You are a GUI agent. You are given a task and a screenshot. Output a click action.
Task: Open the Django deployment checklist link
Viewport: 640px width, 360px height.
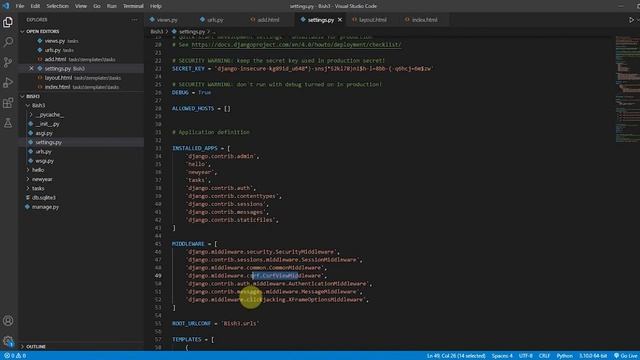[296, 44]
